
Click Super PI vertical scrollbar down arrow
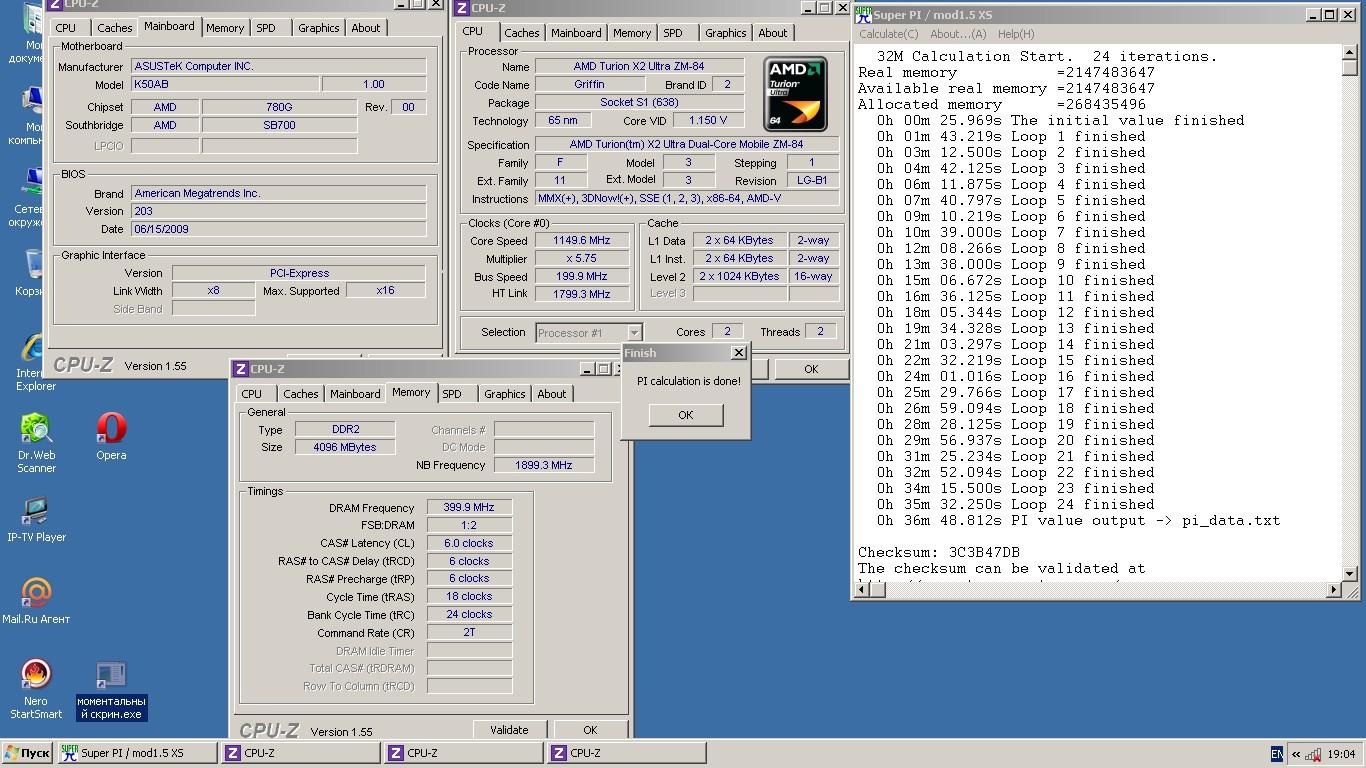pyautogui.click(x=1350, y=573)
